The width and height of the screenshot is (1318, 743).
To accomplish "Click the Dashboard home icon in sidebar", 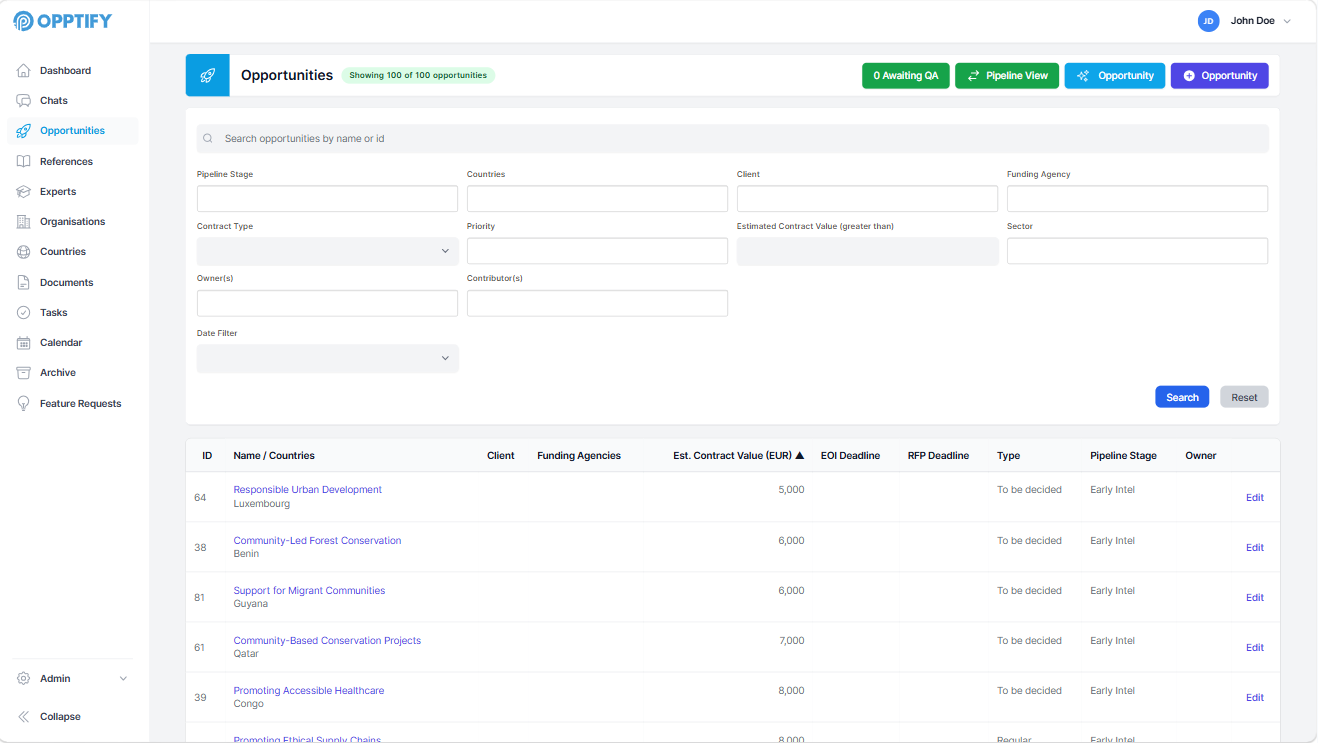I will click(x=24, y=71).
